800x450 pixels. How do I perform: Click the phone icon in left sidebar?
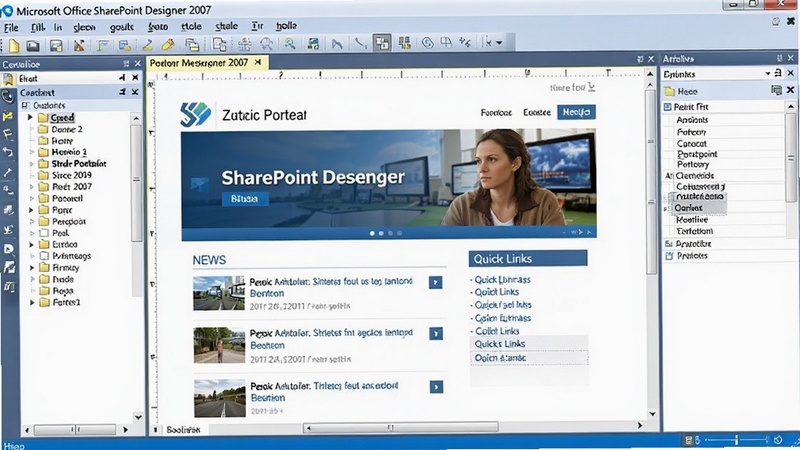[8, 97]
